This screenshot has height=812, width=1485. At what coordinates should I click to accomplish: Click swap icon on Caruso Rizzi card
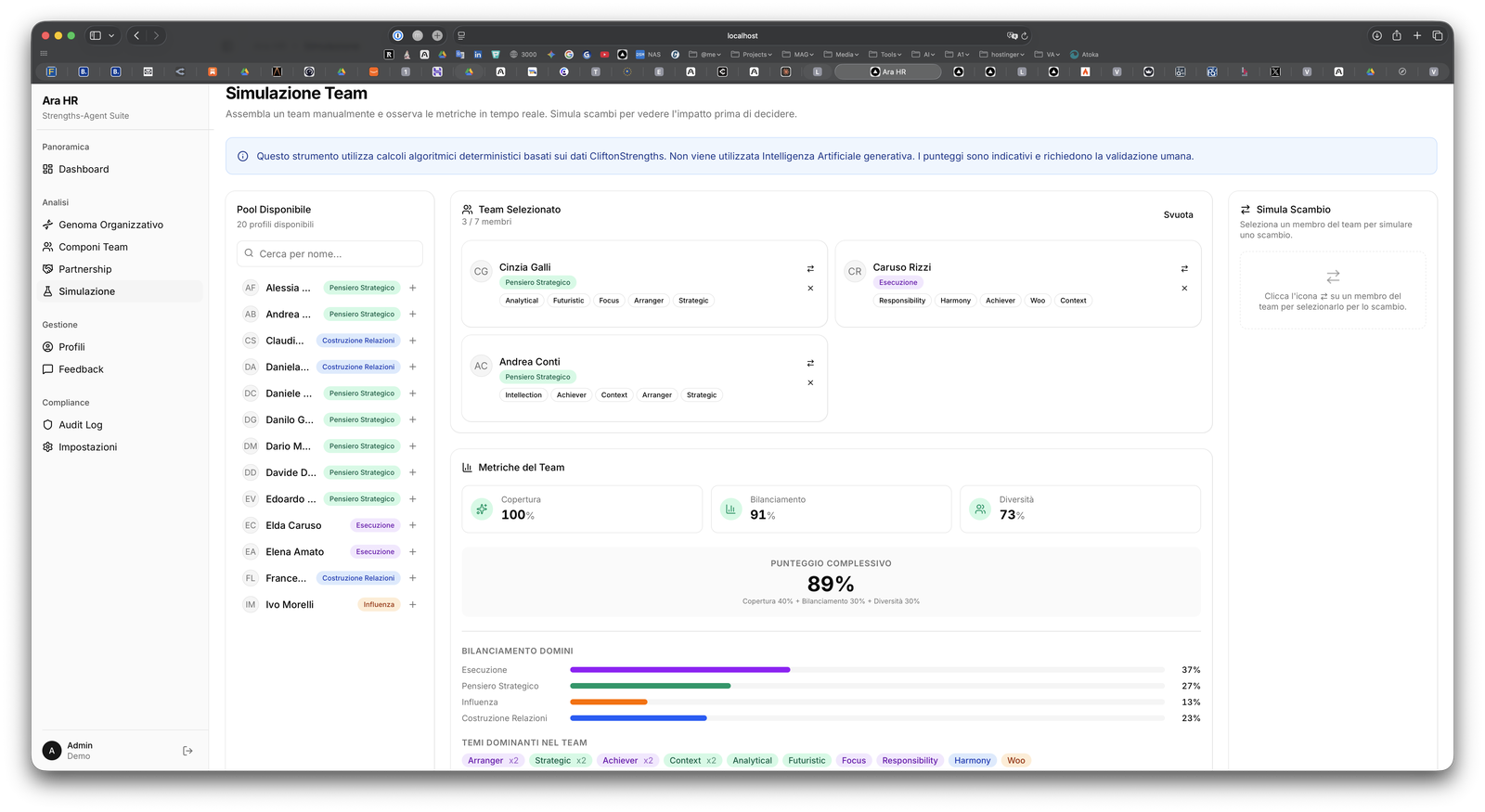point(1184,269)
